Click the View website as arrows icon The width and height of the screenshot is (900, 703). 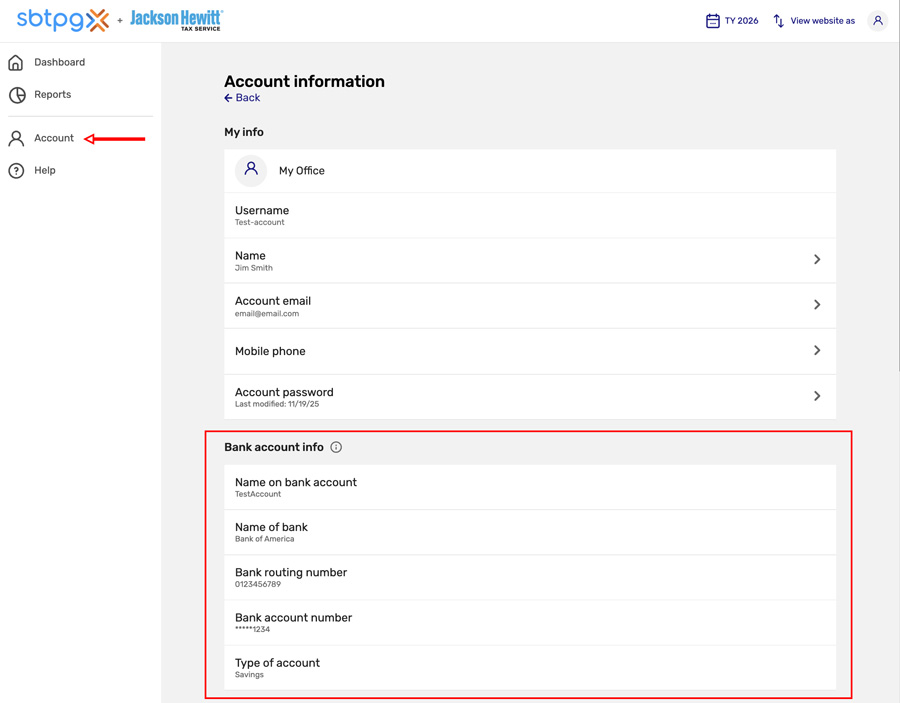point(778,21)
